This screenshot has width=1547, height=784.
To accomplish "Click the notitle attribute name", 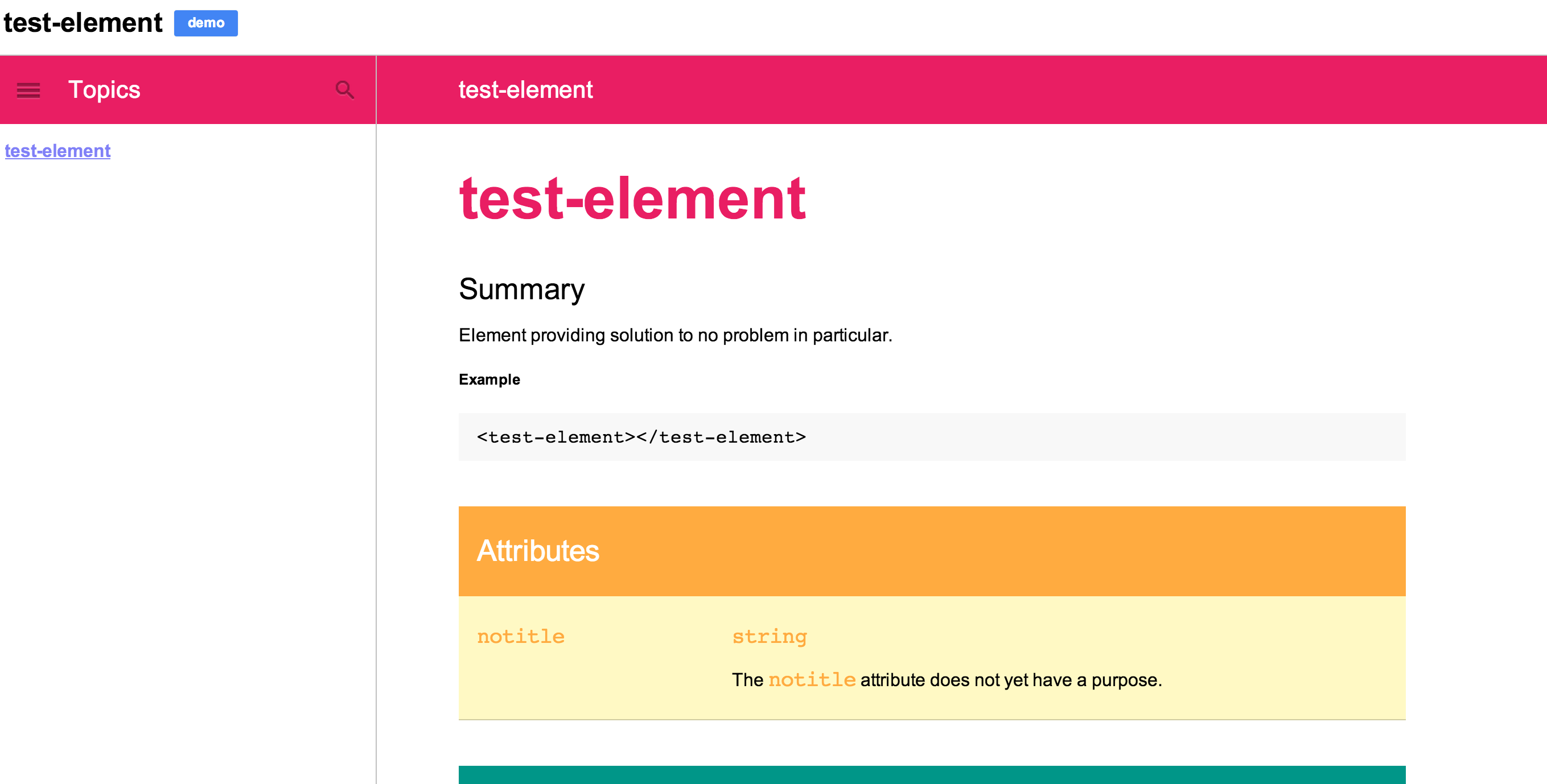I will tap(521, 636).
